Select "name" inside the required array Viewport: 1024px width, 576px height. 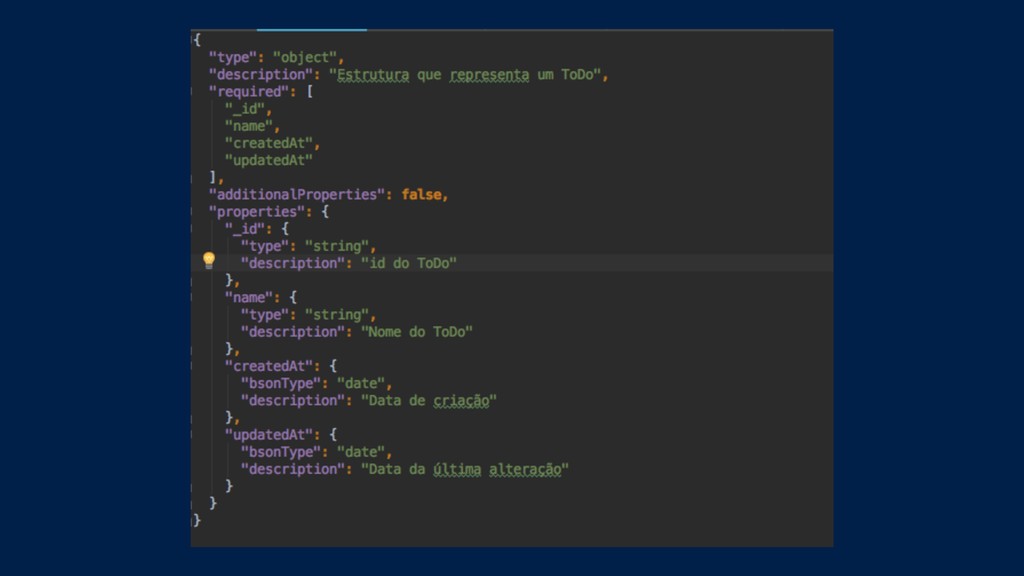[x=249, y=126]
